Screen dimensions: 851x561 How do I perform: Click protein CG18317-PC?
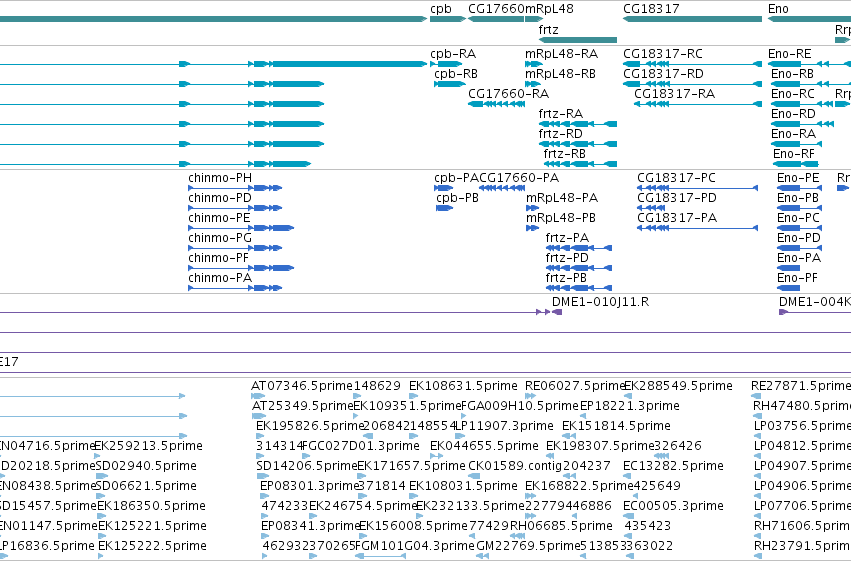pyautogui.click(x=676, y=178)
